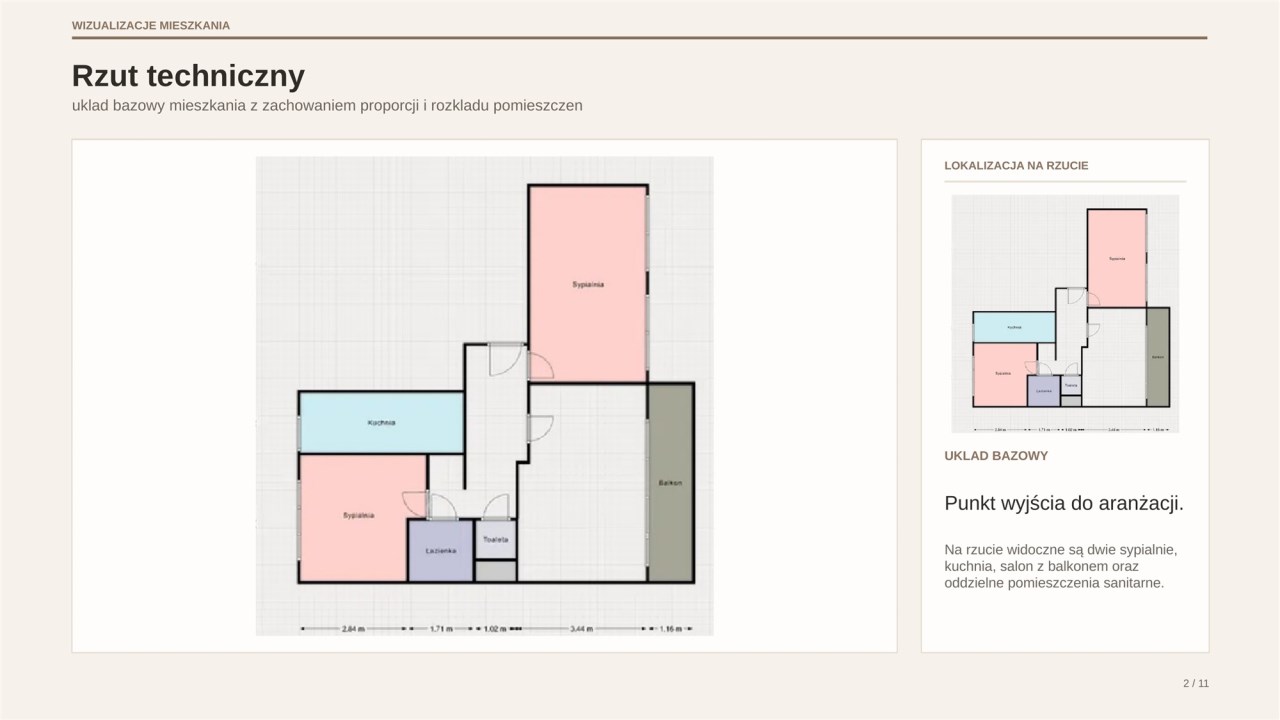Image resolution: width=1280 pixels, height=720 pixels.
Task: Click the Balkon area in main floor plan
Action: pyautogui.click(x=670, y=483)
